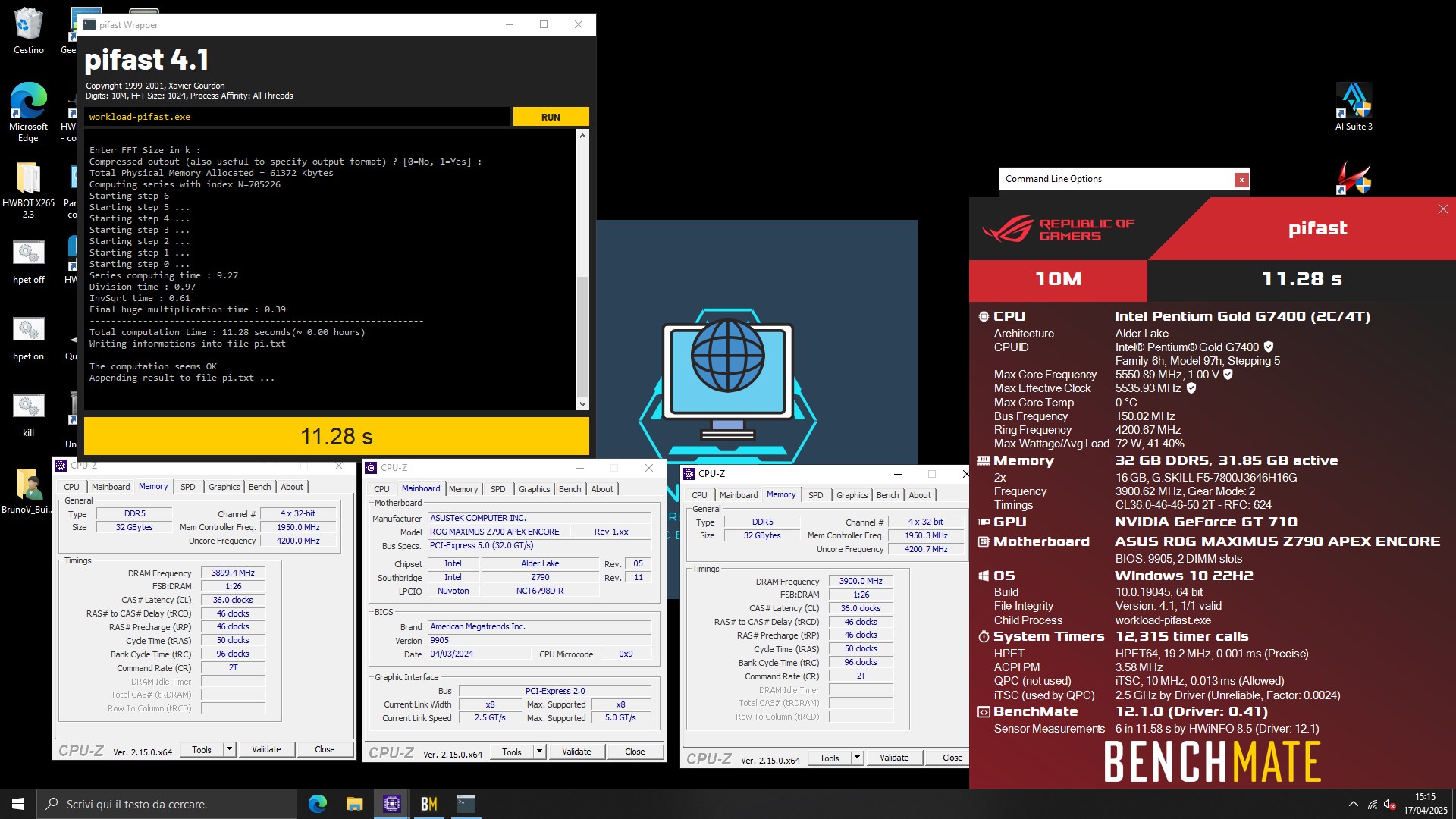Image resolution: width=1456 pixels, height=819 pixels.
Task: Open the Cestino recycle bin icon
Action: (28, 30)
